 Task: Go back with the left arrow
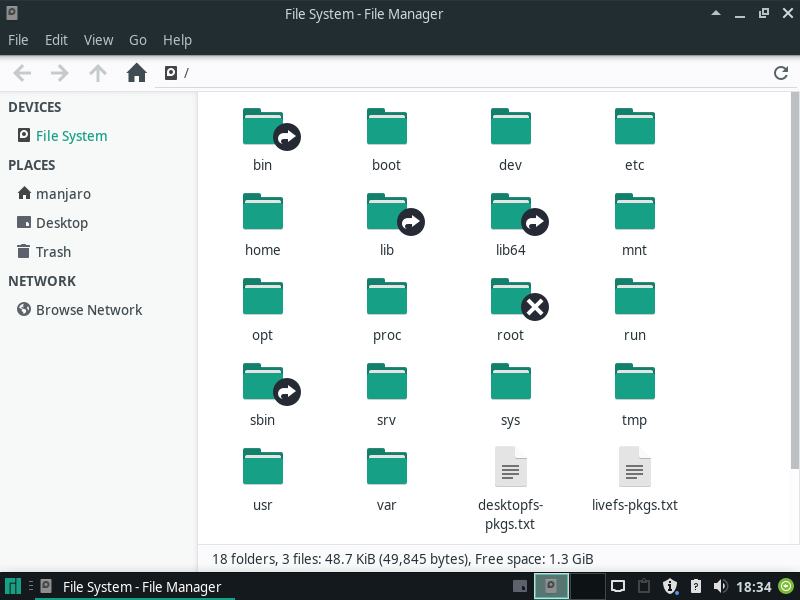(22, 73)
